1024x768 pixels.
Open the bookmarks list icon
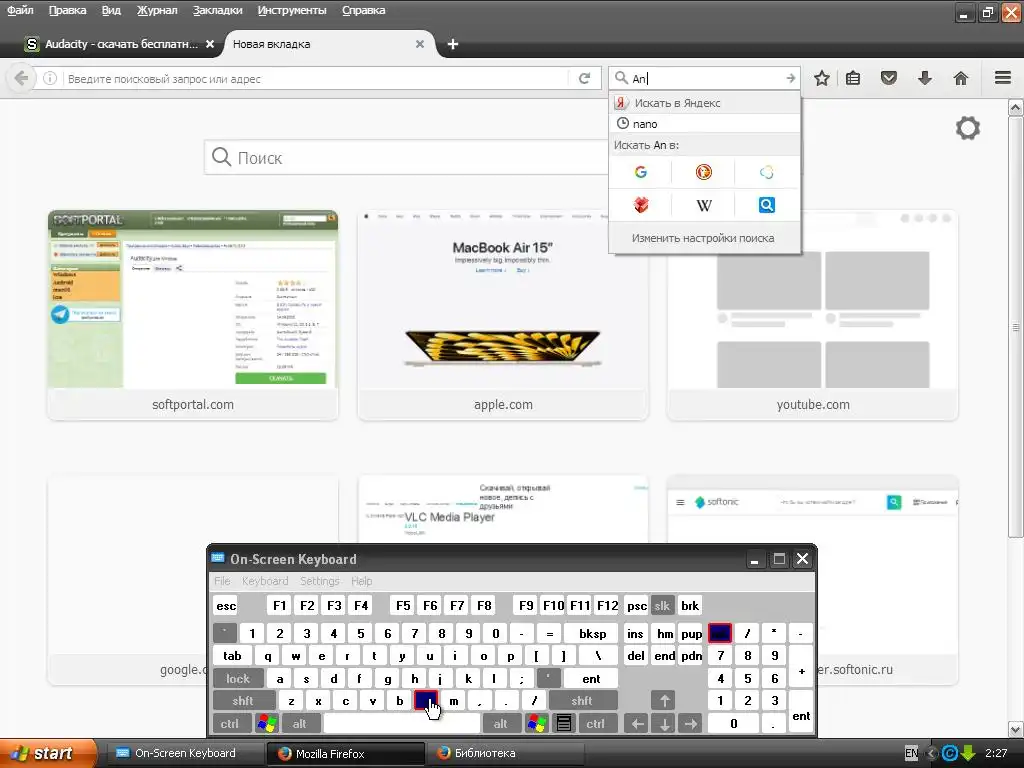pos(853,78)
